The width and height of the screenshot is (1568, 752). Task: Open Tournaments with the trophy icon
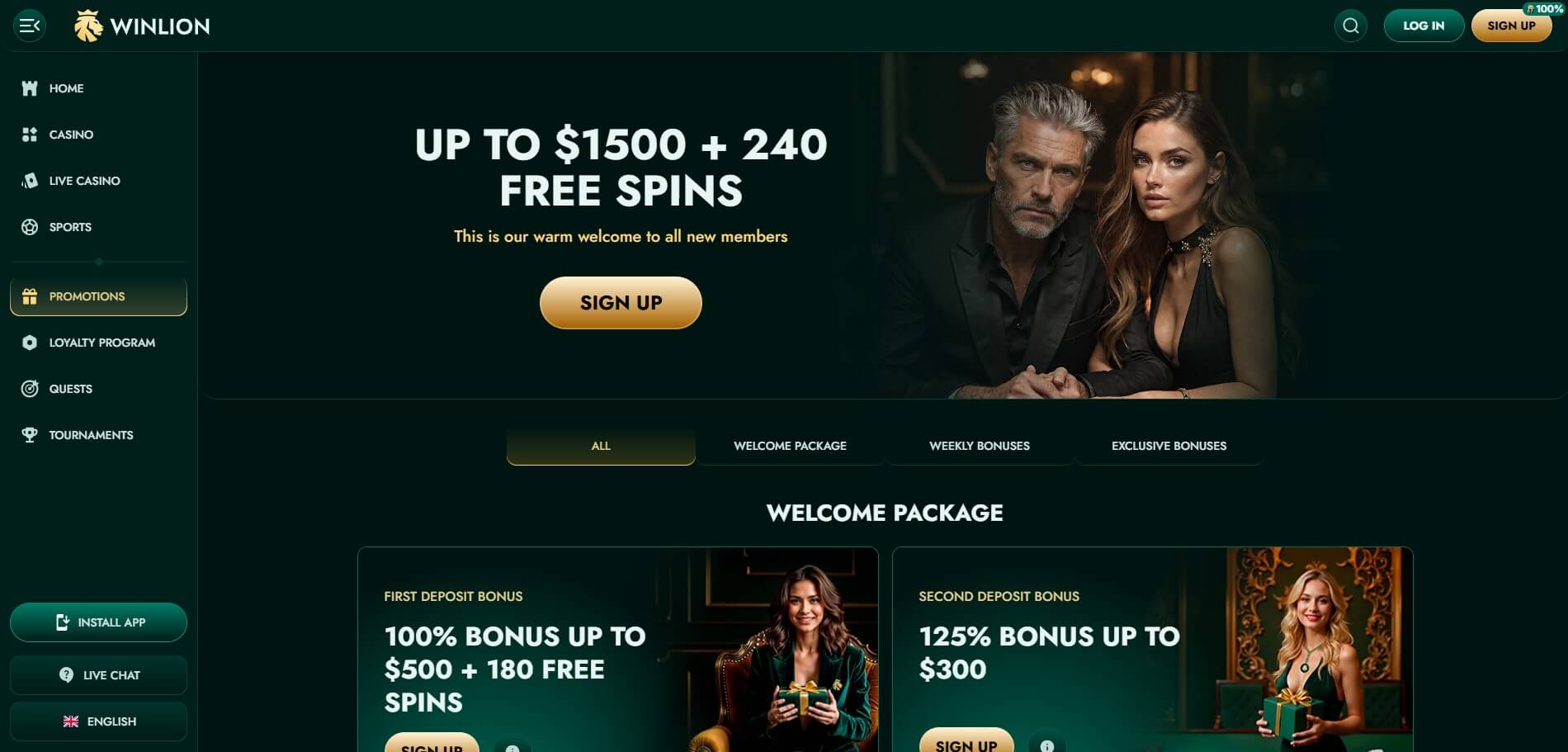[x=30, y=435]
